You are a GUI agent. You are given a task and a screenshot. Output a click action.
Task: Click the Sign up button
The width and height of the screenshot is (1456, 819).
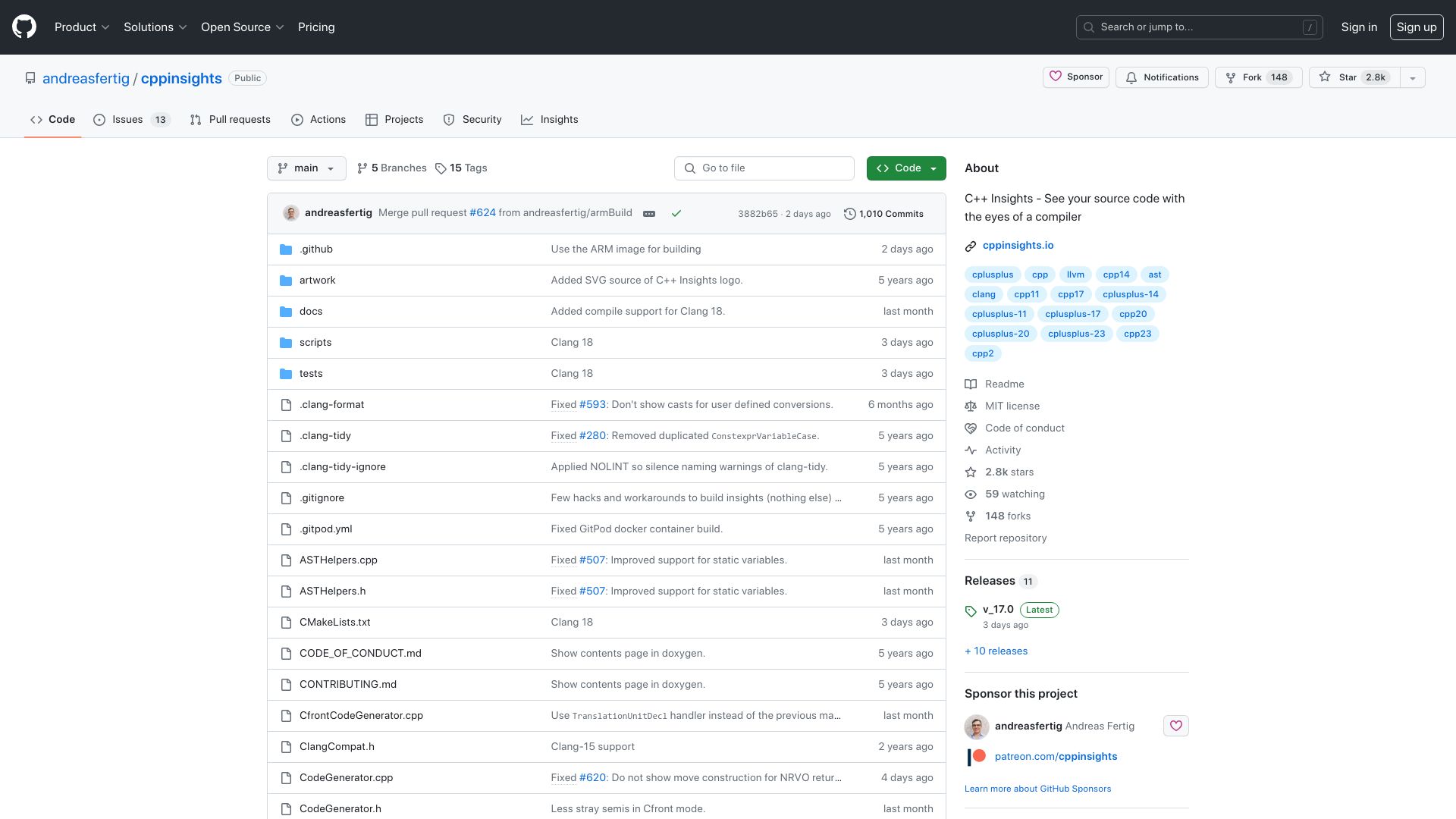1417,27
